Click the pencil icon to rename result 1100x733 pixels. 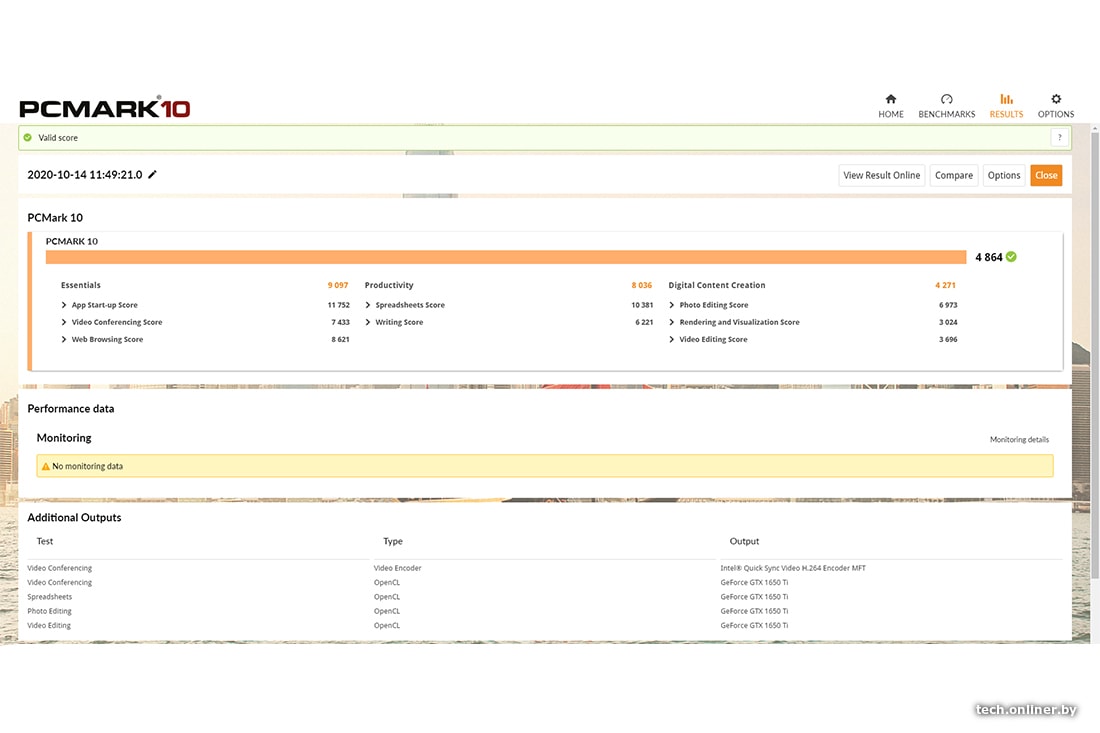click(x=152, y=174)
